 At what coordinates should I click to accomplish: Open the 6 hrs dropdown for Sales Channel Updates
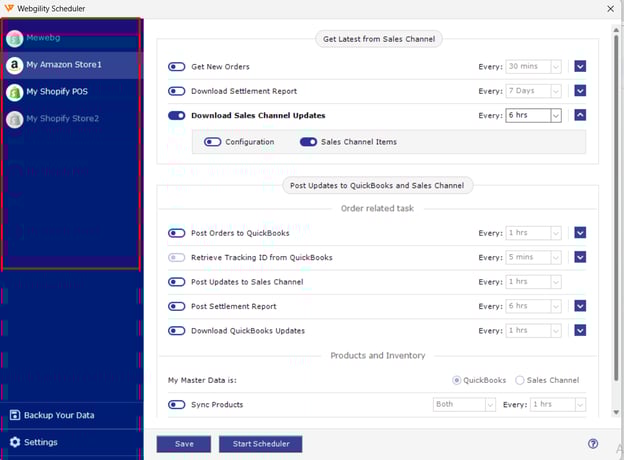click(x=533, y=115)
